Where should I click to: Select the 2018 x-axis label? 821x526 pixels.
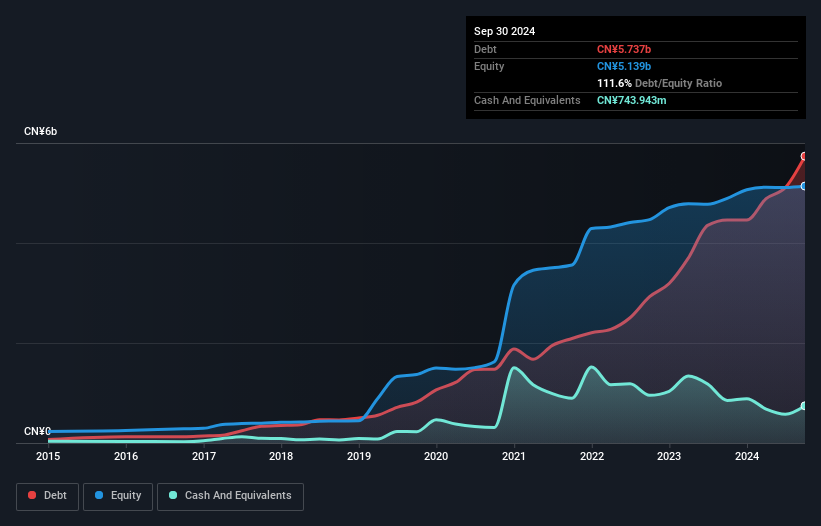pyautogui.click(x=281, y=456)
